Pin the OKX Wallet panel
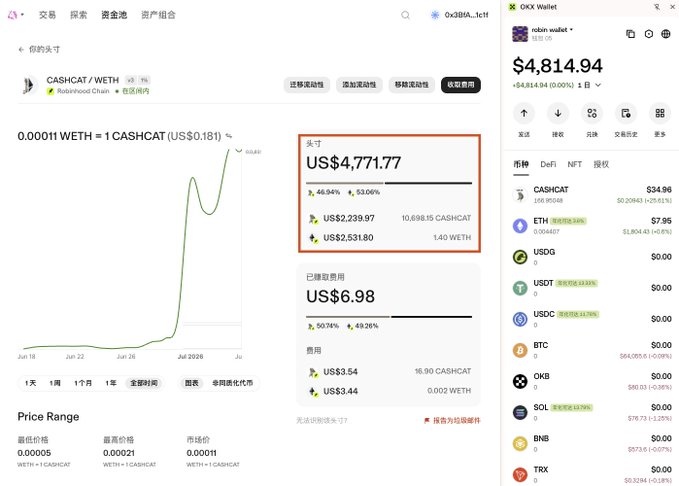This screenshot has height=486, width=679. pos(657,7)
